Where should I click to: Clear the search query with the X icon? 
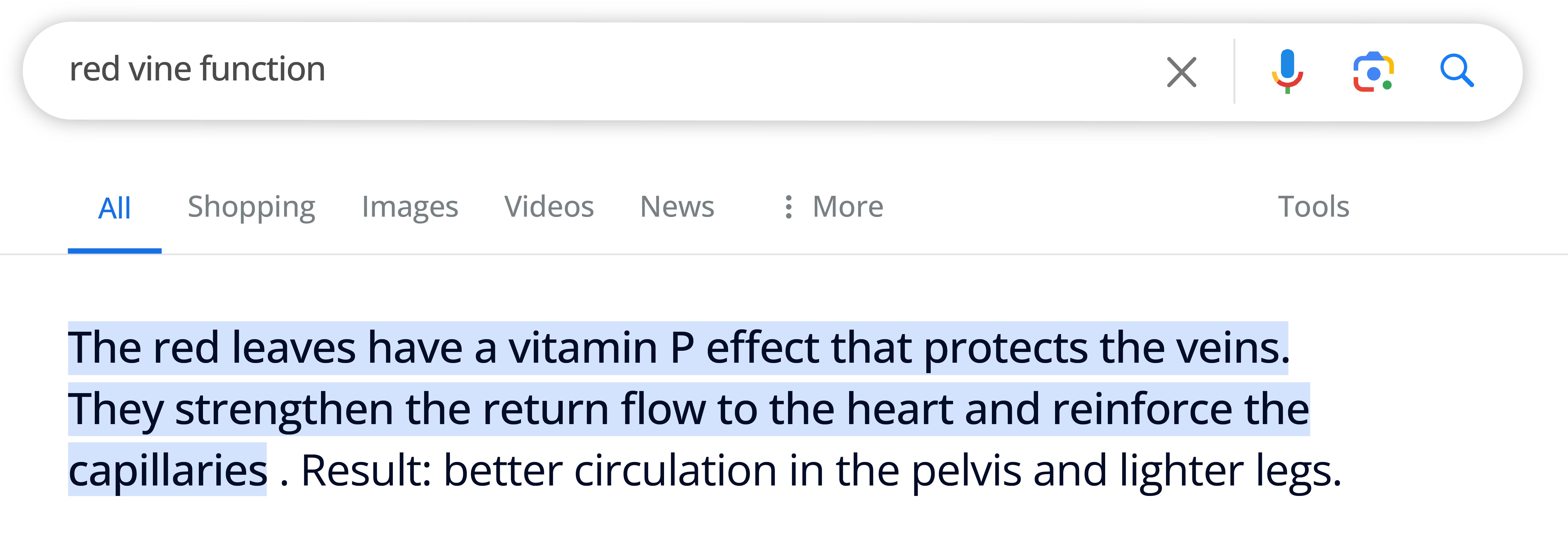coord(1181,72)
